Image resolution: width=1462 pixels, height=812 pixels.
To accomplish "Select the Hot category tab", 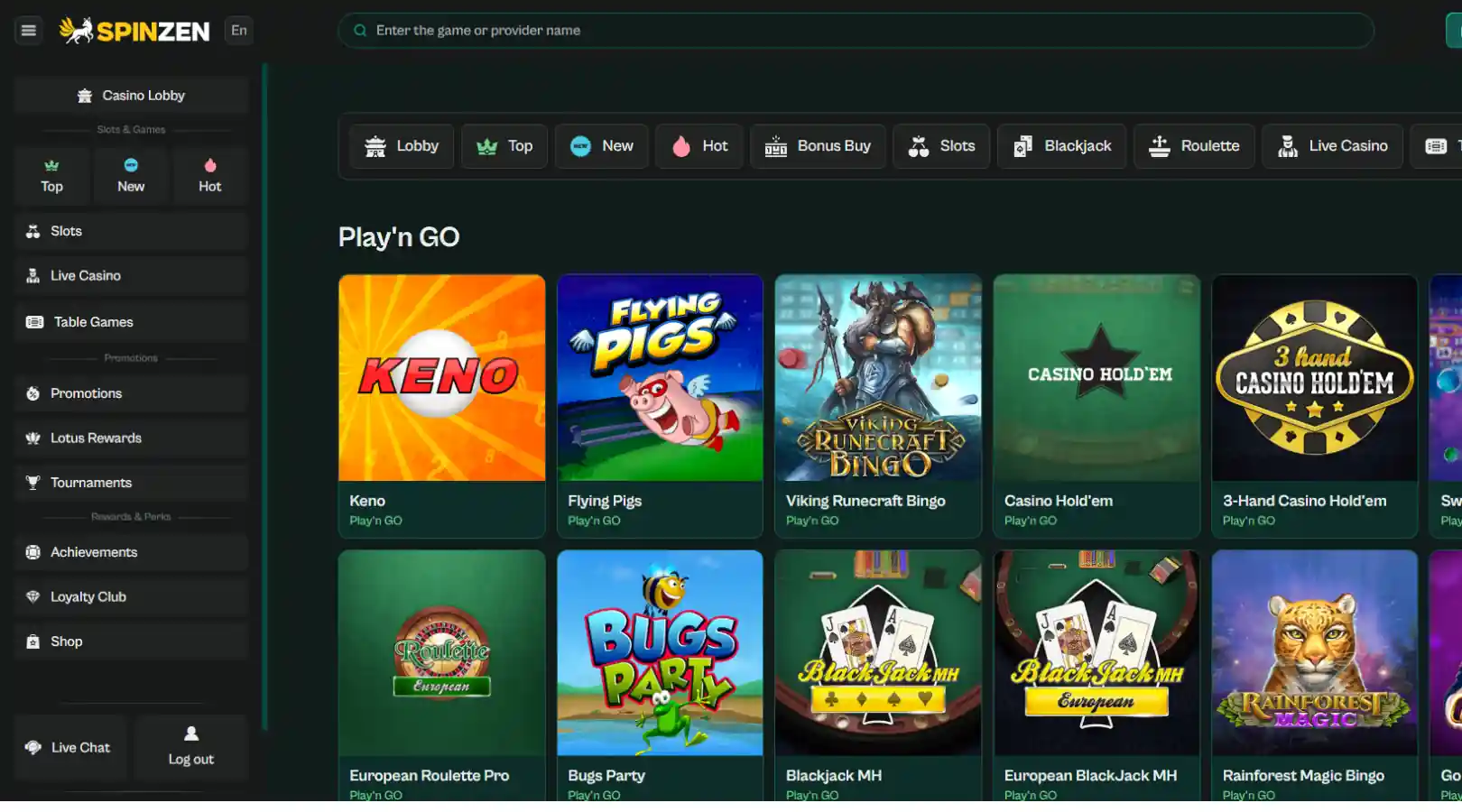I will (699, 146).
